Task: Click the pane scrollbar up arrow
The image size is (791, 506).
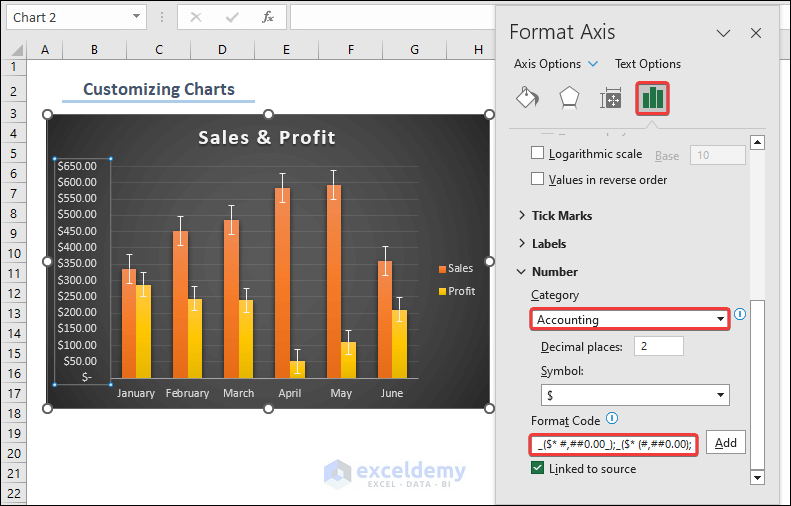Action: (757, 143)
